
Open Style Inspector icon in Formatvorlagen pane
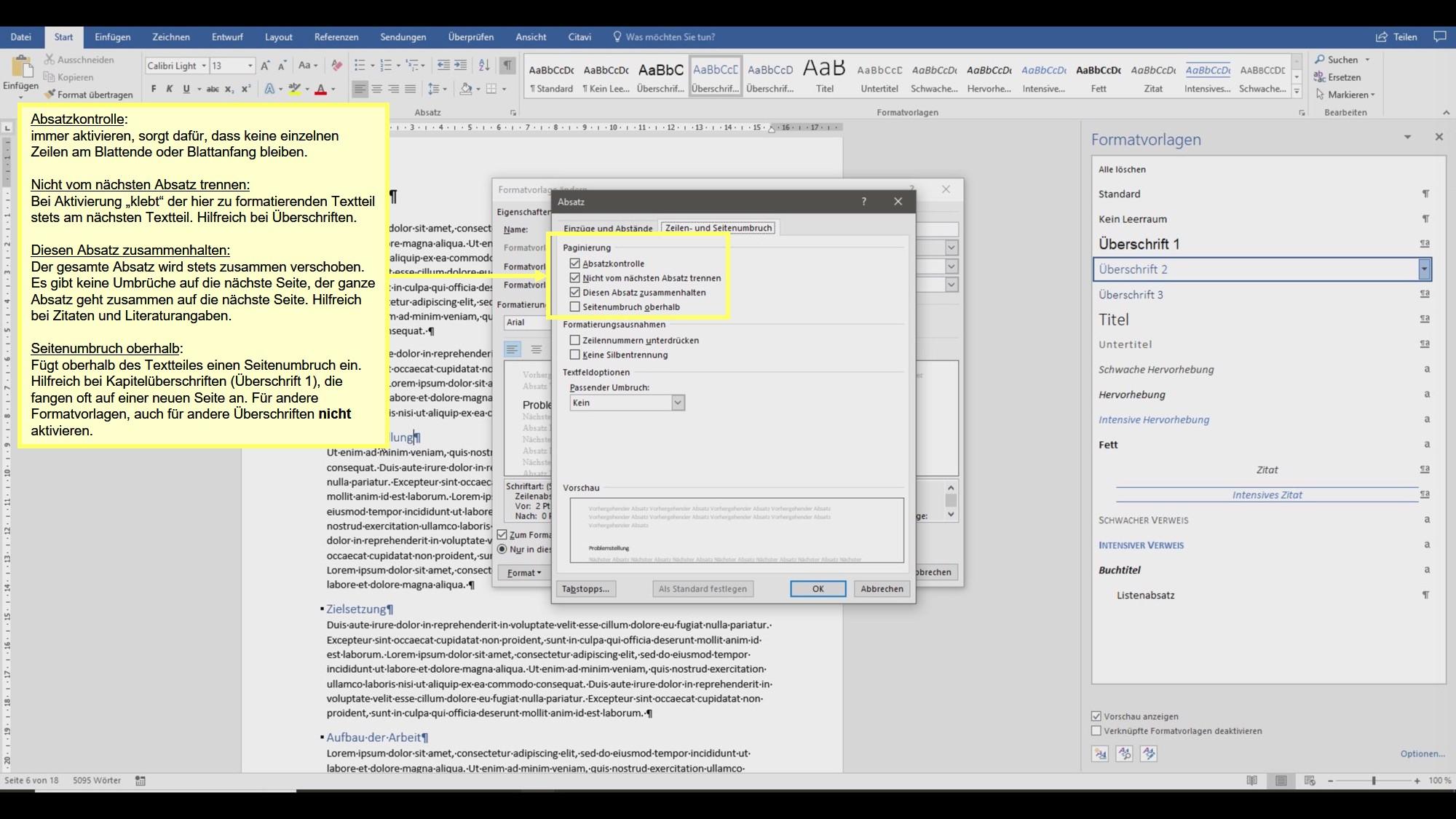[x=1125, y=753]
